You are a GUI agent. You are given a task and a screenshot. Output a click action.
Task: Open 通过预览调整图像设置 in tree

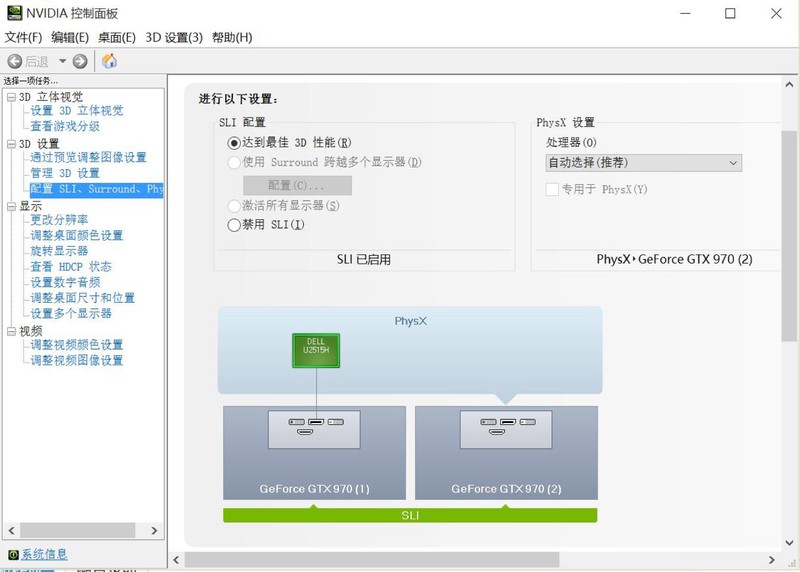pos(88,157)
